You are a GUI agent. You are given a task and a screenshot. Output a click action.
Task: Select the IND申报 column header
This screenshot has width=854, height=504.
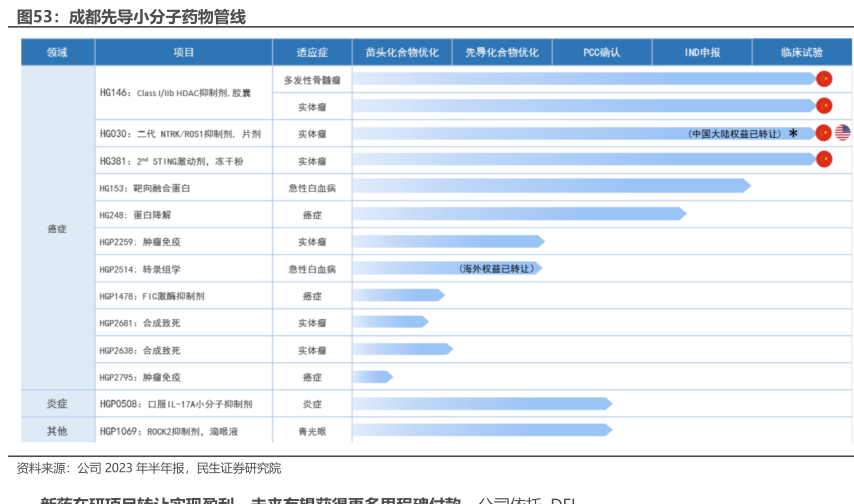point(702,52)
